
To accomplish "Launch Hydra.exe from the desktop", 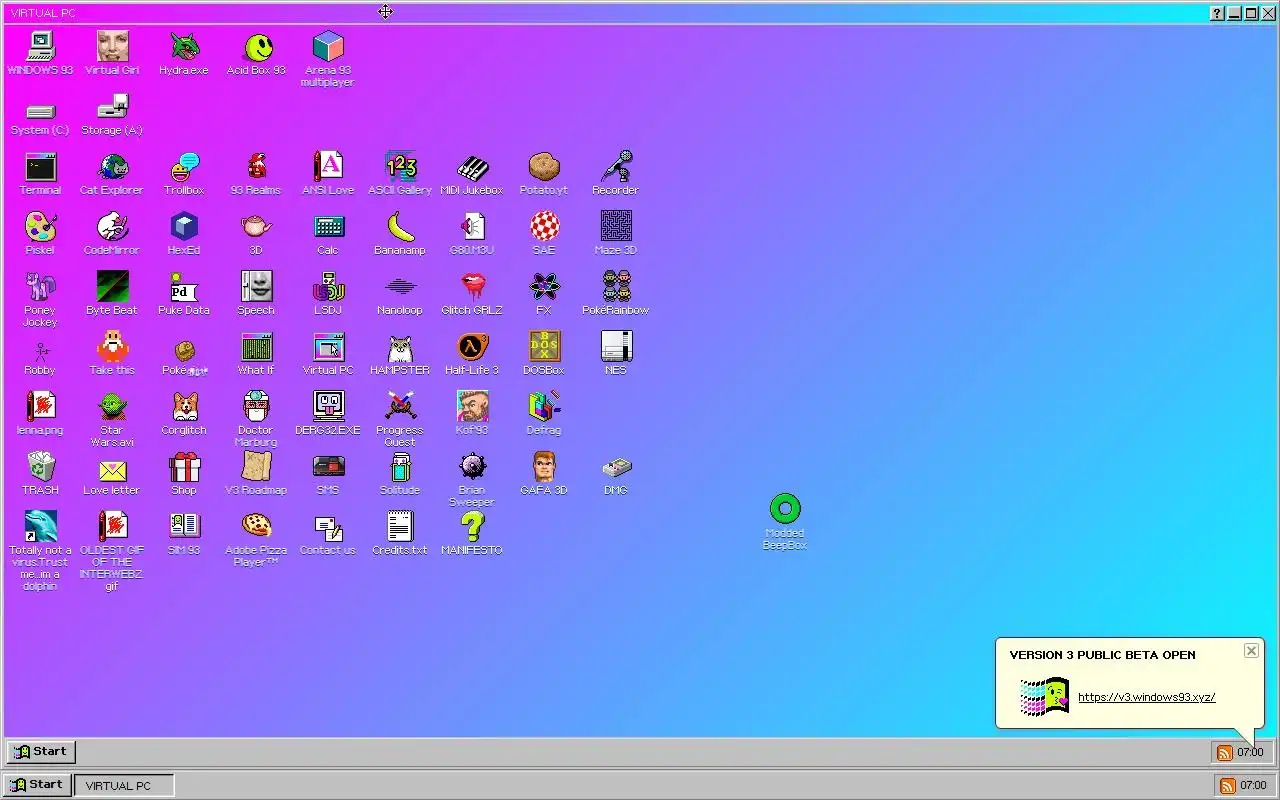I will (x=184, y=53).
